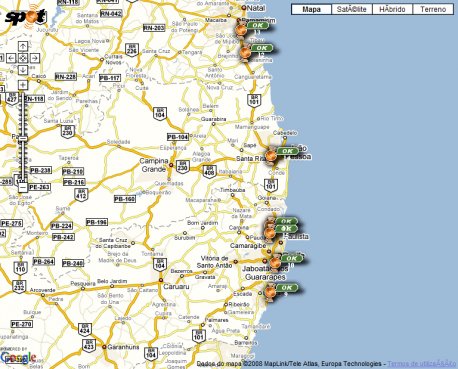Click the Spot logo

[x=26, y=16]
